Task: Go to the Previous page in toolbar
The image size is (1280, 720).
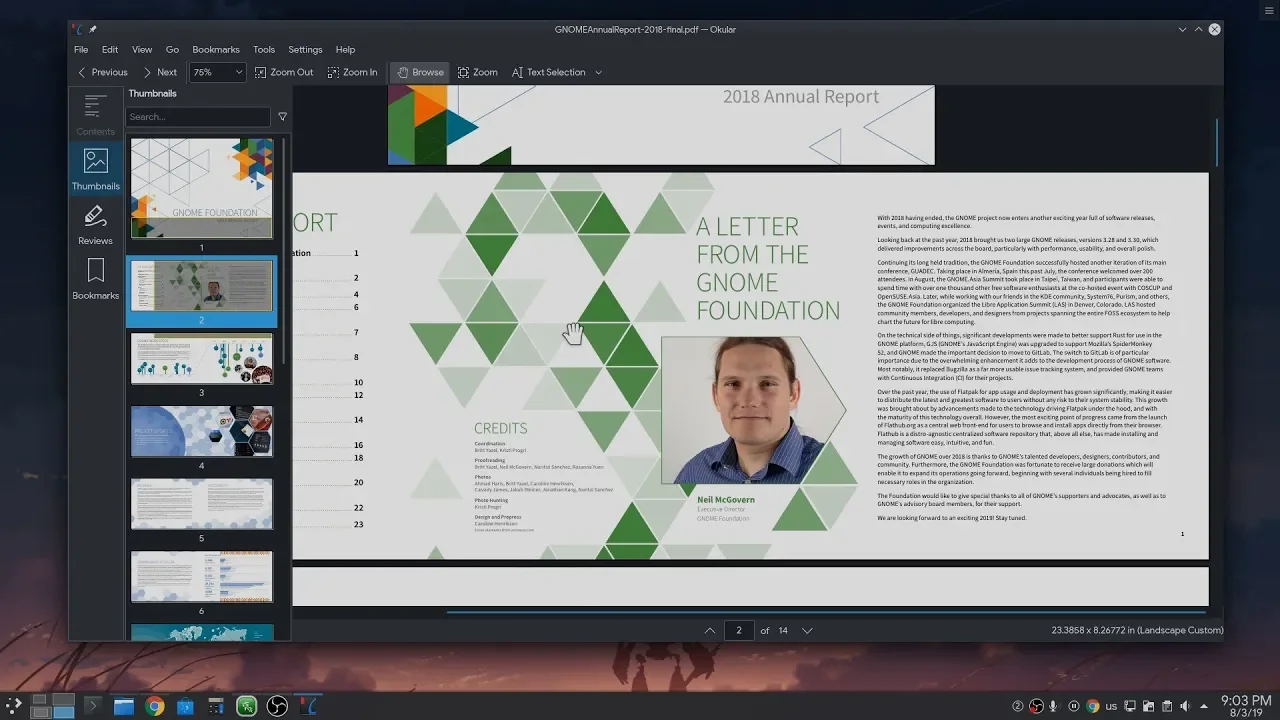Action: coord(102,72)
